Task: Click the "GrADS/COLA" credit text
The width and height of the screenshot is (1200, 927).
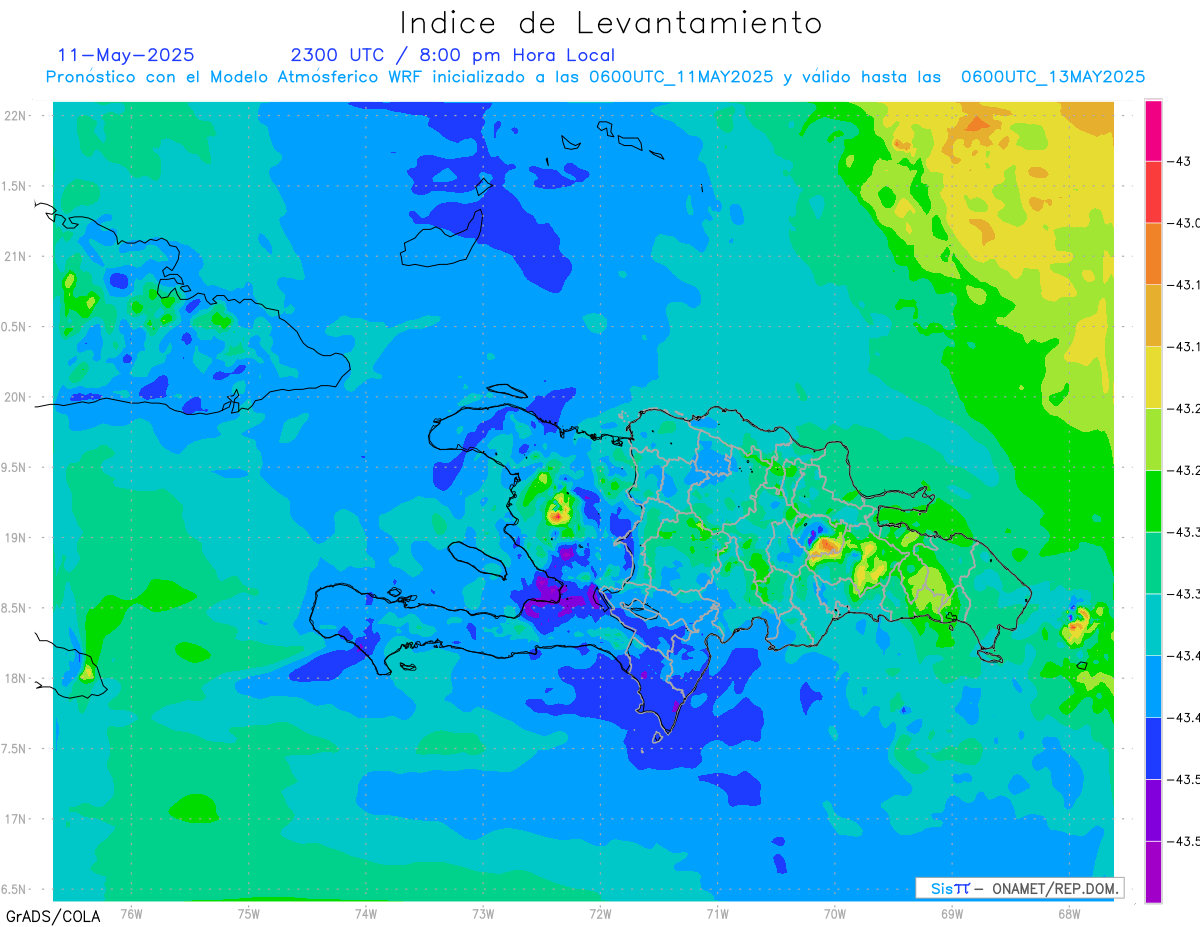Action: 51,916
